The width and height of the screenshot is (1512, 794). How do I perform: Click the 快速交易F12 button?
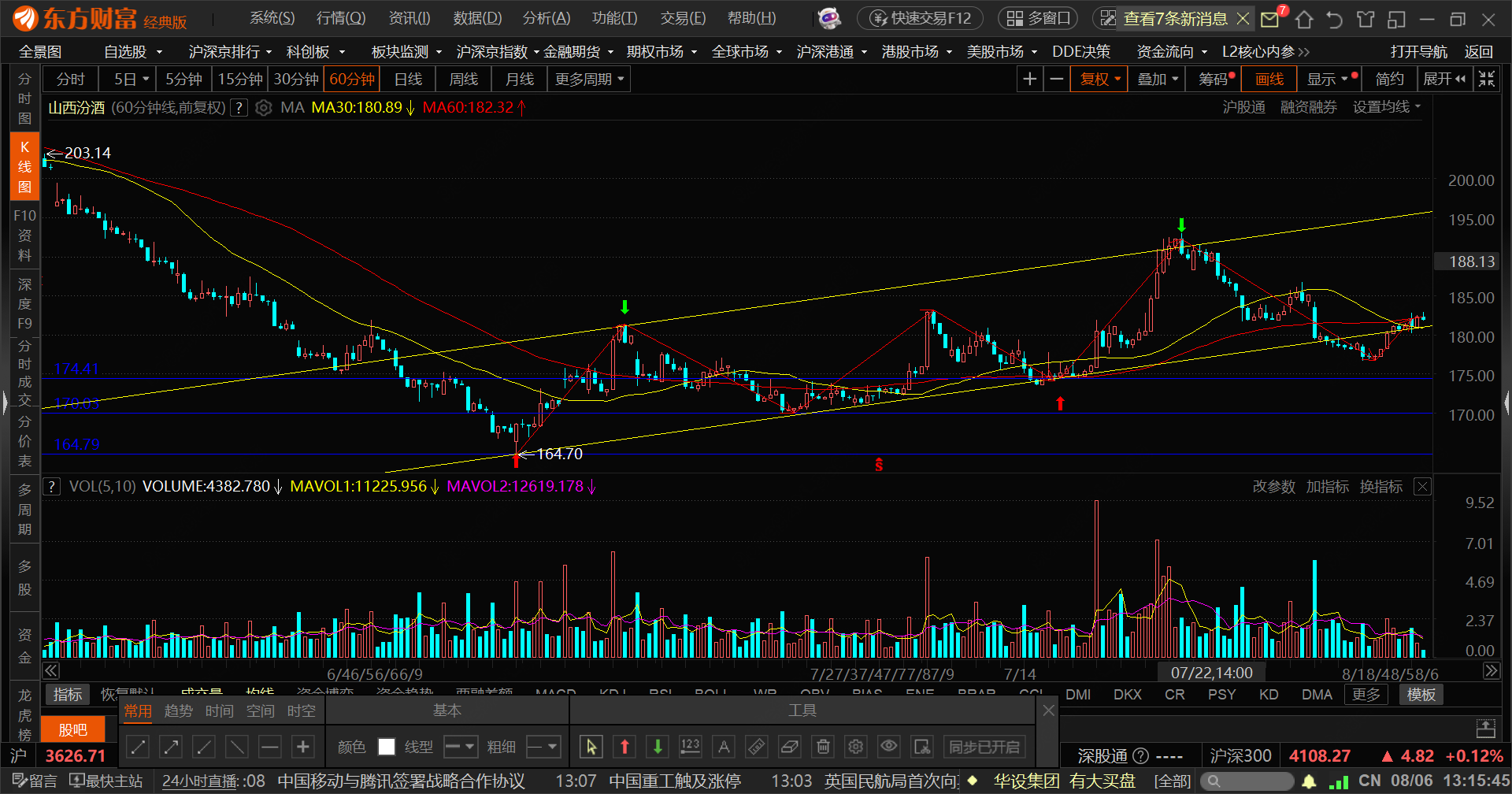(921, 18)
